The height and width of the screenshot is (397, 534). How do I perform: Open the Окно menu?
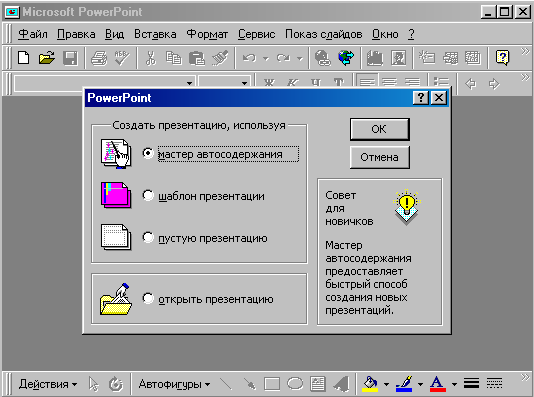[x=385, y=34]
